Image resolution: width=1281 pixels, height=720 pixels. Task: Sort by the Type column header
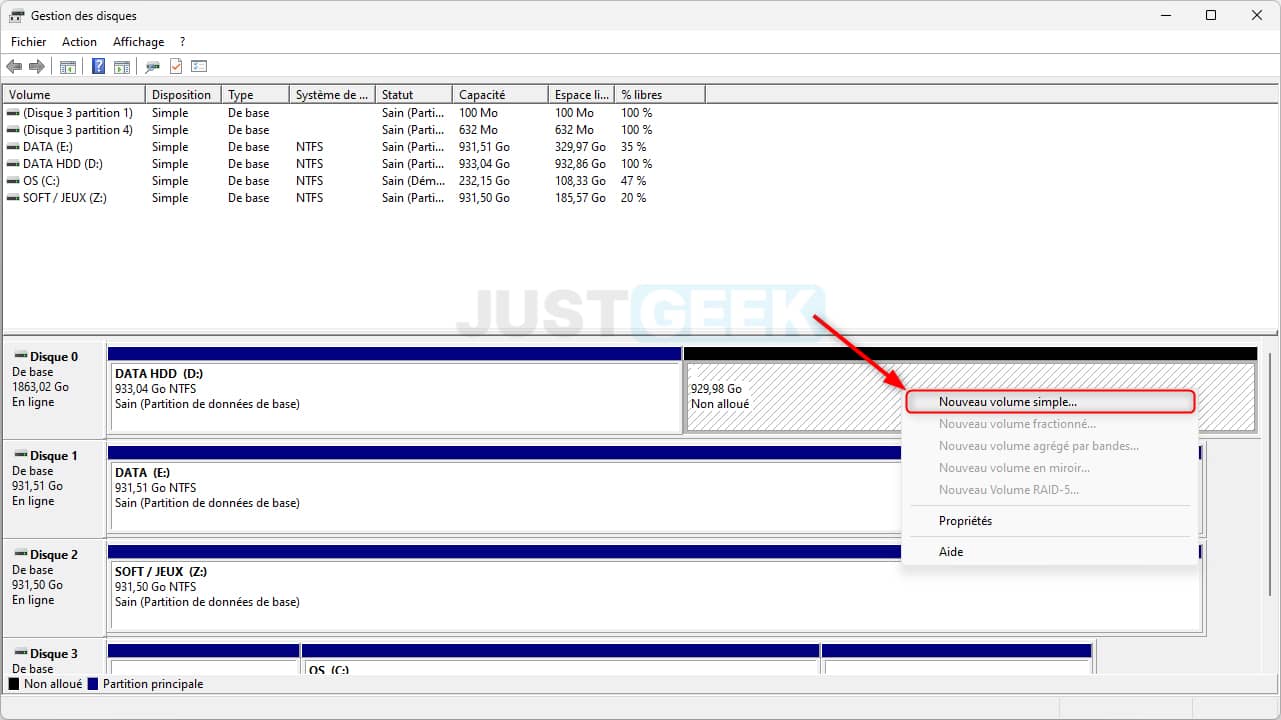256,95
